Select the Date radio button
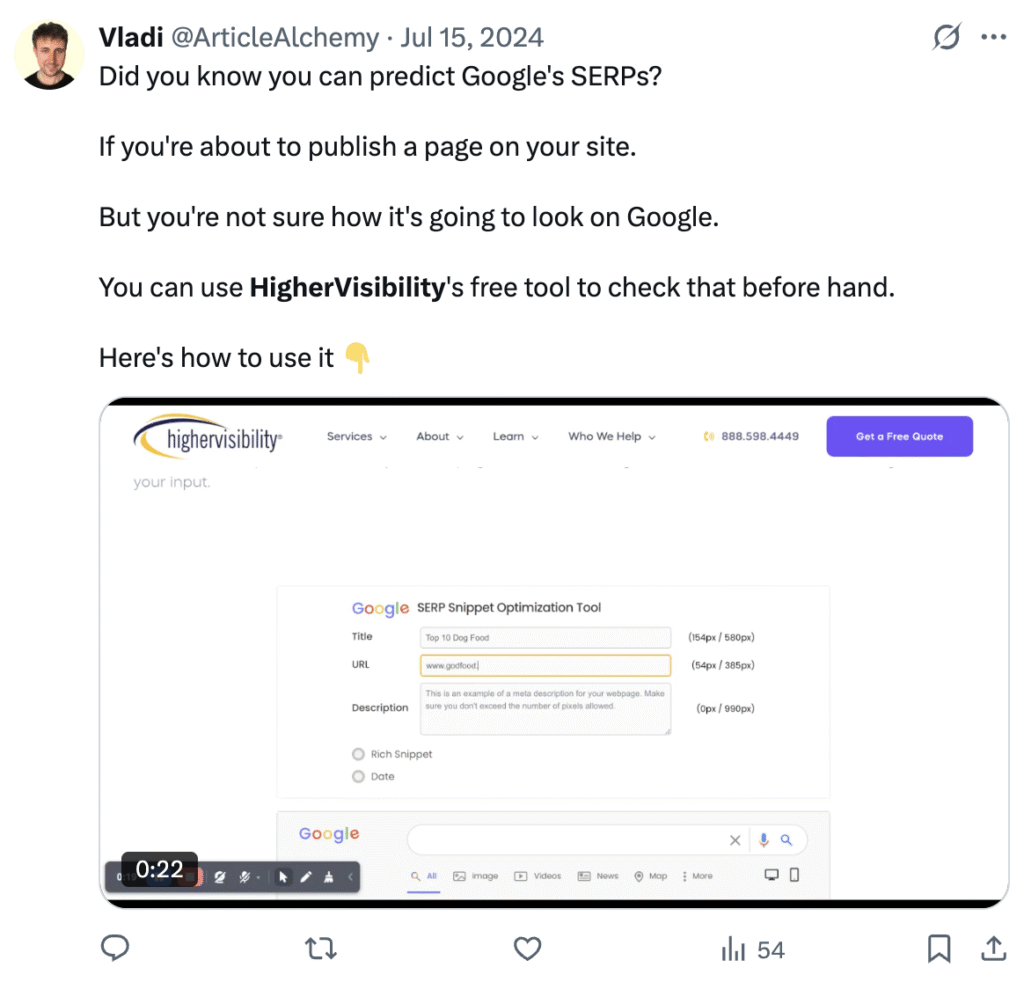This screenshot has width=1024, height=982. 358,776
